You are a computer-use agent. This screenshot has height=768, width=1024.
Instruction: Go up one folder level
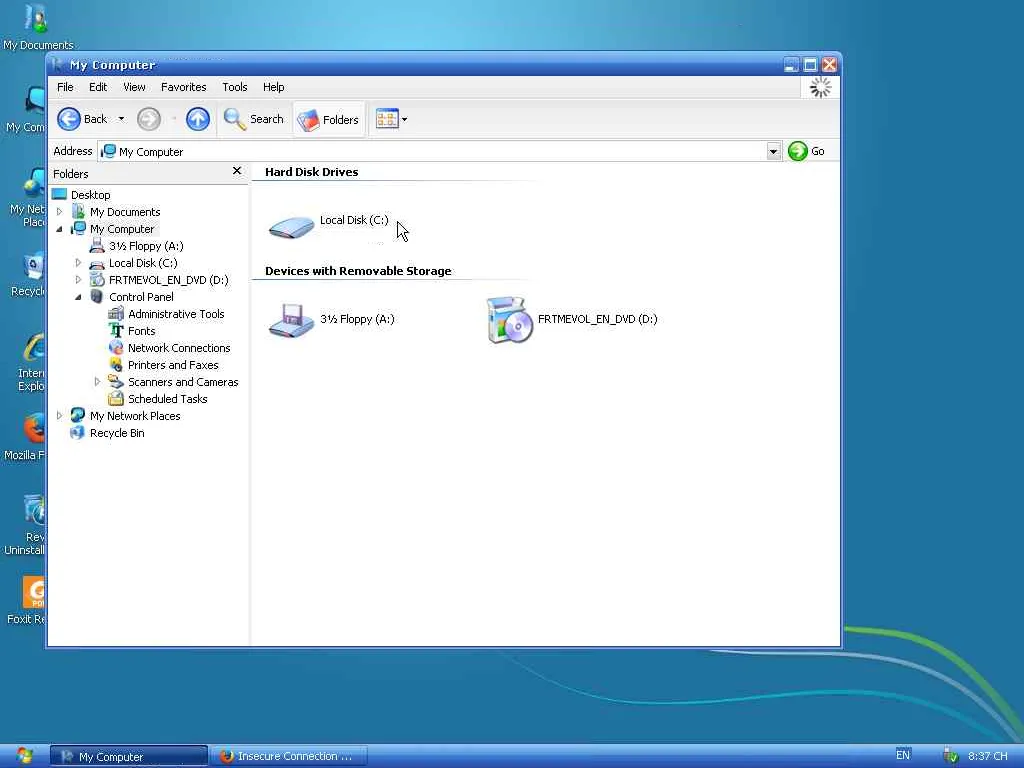198,119
